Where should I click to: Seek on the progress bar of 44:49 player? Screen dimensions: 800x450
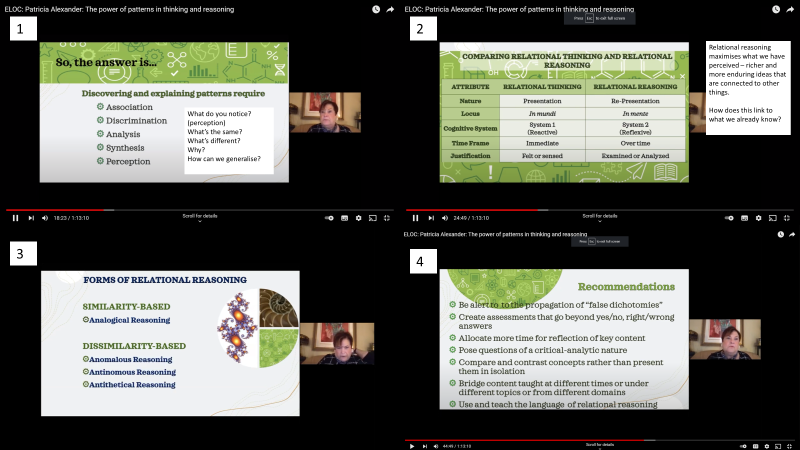point(599,440)
